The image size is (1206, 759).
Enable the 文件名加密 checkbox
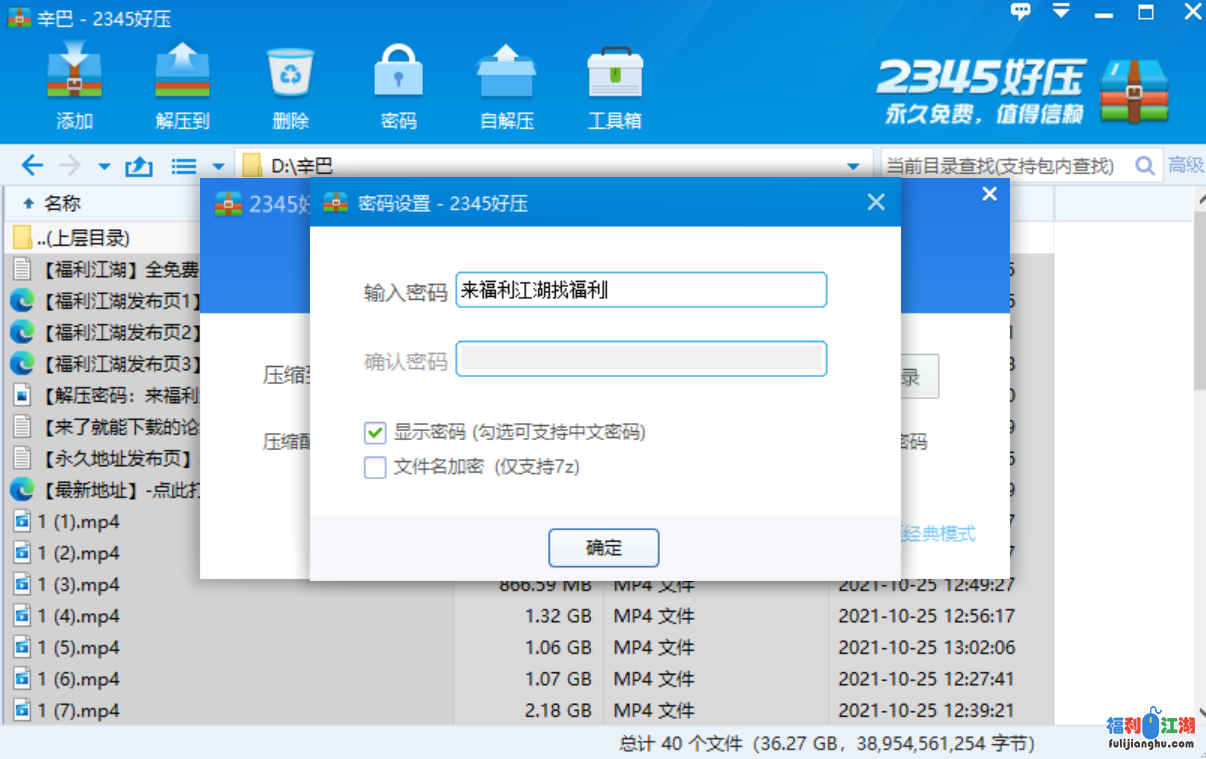375,467
